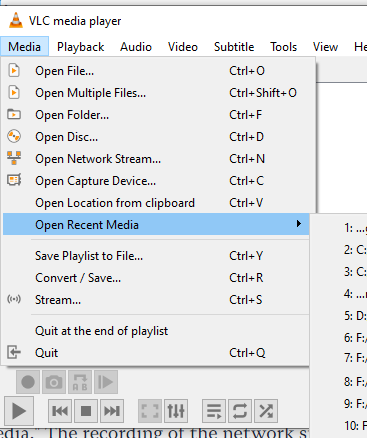Toggle the playlist button
Image resolution: width=367 pixels, height=438 pixels.
pyautogui.click(x=214, y=411)
